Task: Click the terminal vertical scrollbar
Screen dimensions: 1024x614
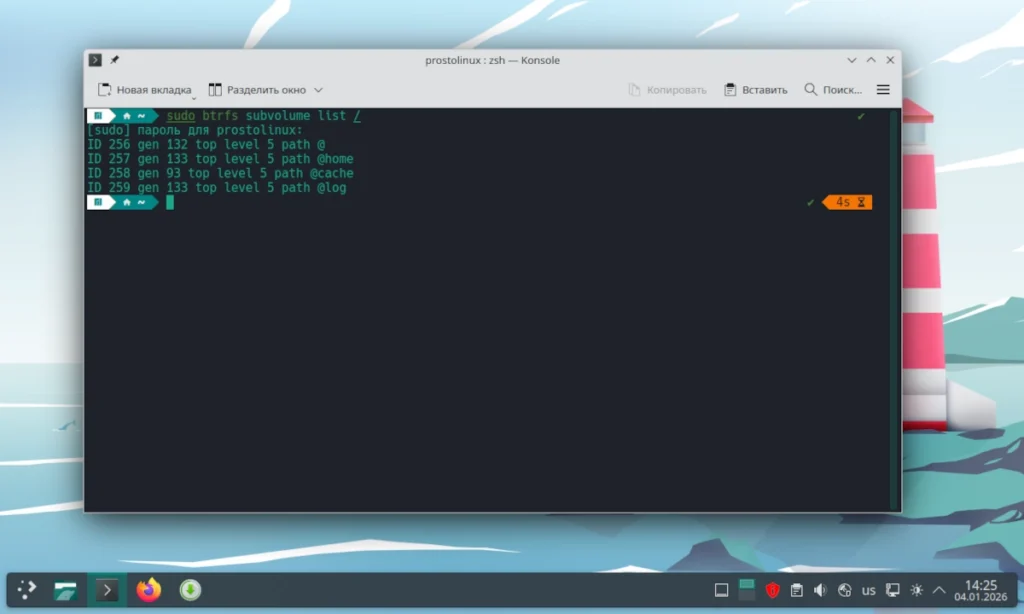Action: coord(894,310)
